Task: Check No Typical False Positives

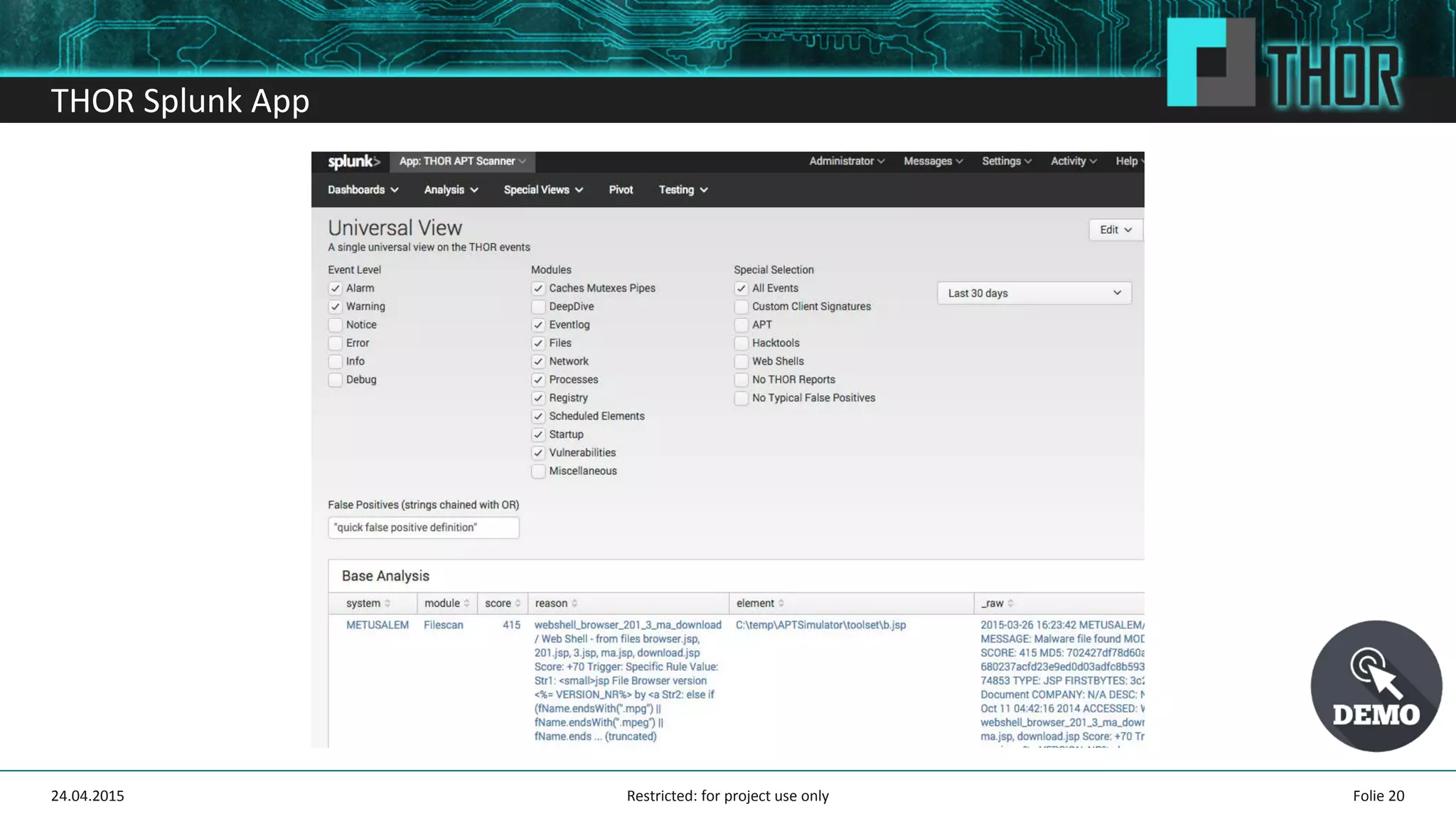Action: [x=742, y=398]
